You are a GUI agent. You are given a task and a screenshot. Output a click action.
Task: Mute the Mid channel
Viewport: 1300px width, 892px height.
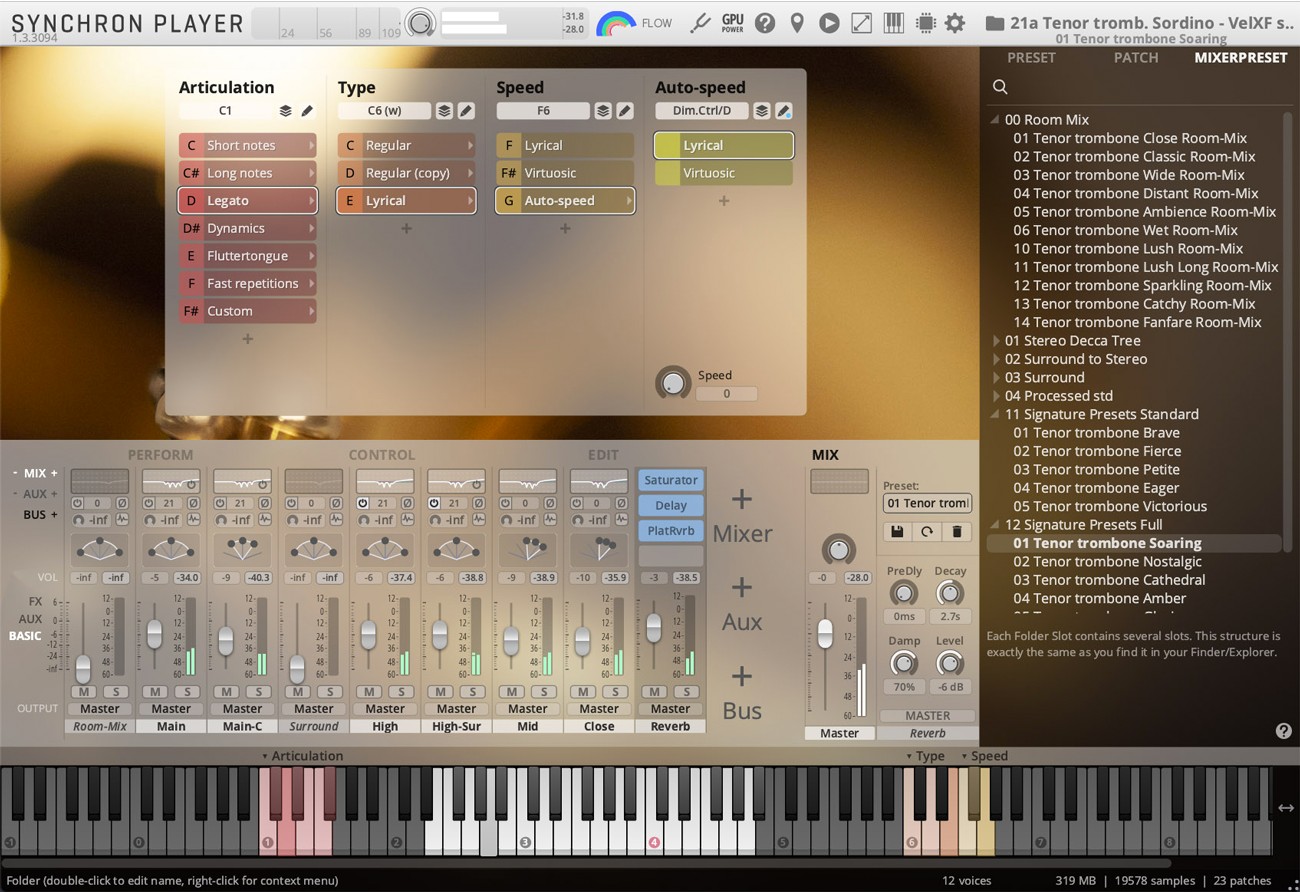click(x=512, y=692)
